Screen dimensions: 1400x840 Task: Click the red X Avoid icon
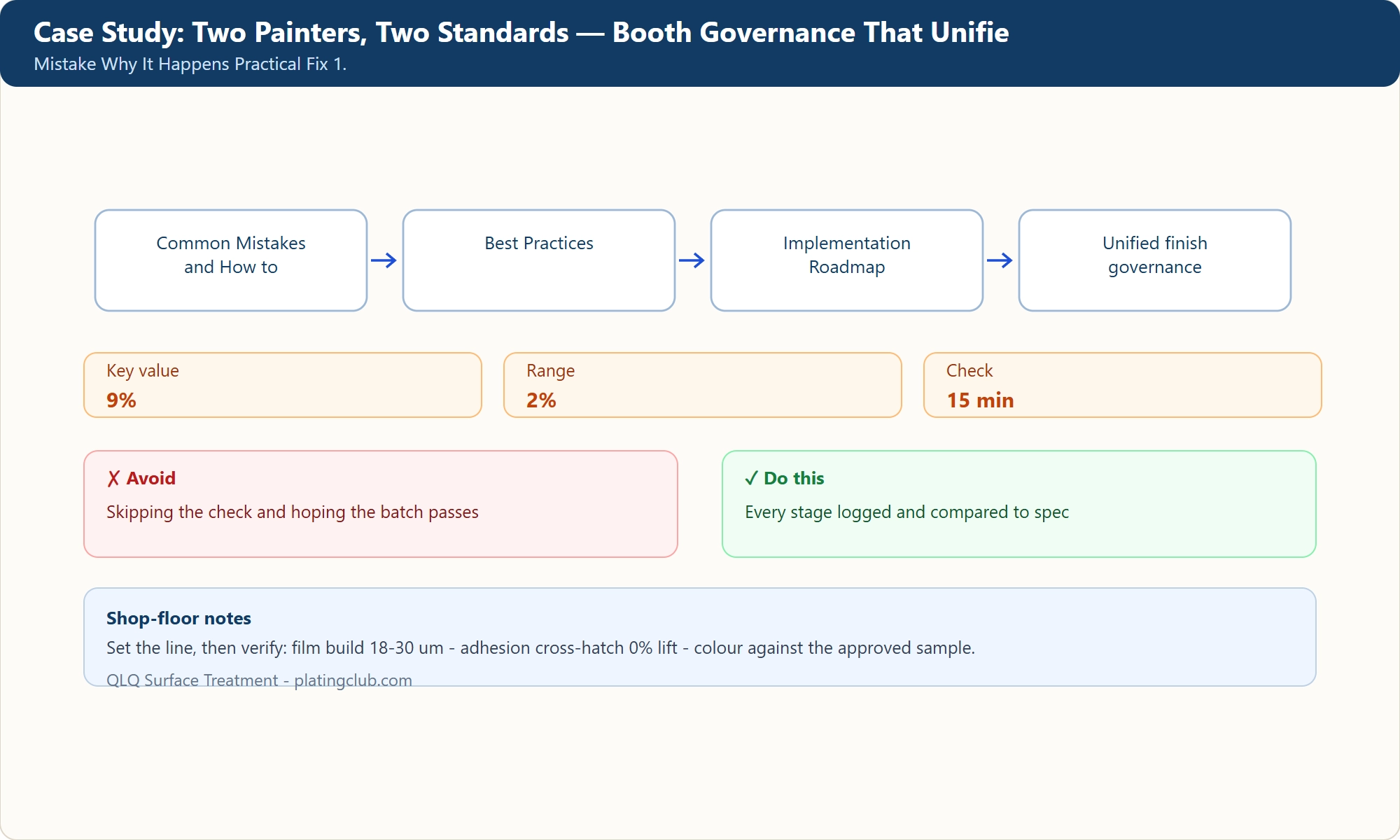[113, 479]
